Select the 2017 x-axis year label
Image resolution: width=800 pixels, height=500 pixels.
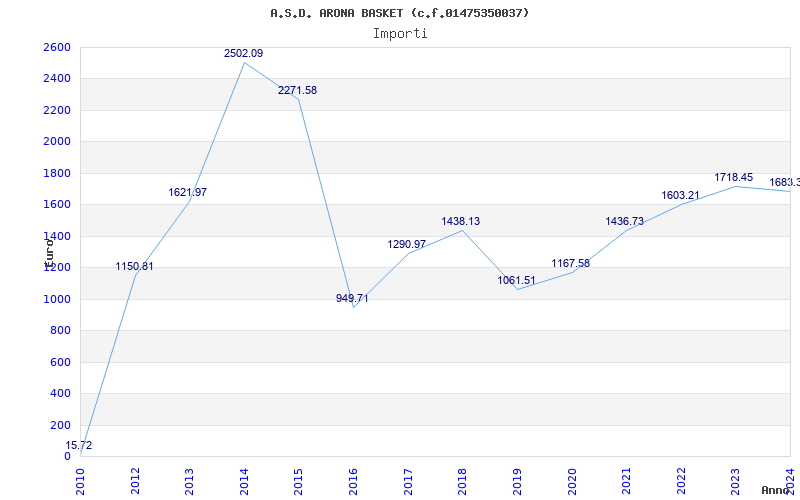pos(408,481)
